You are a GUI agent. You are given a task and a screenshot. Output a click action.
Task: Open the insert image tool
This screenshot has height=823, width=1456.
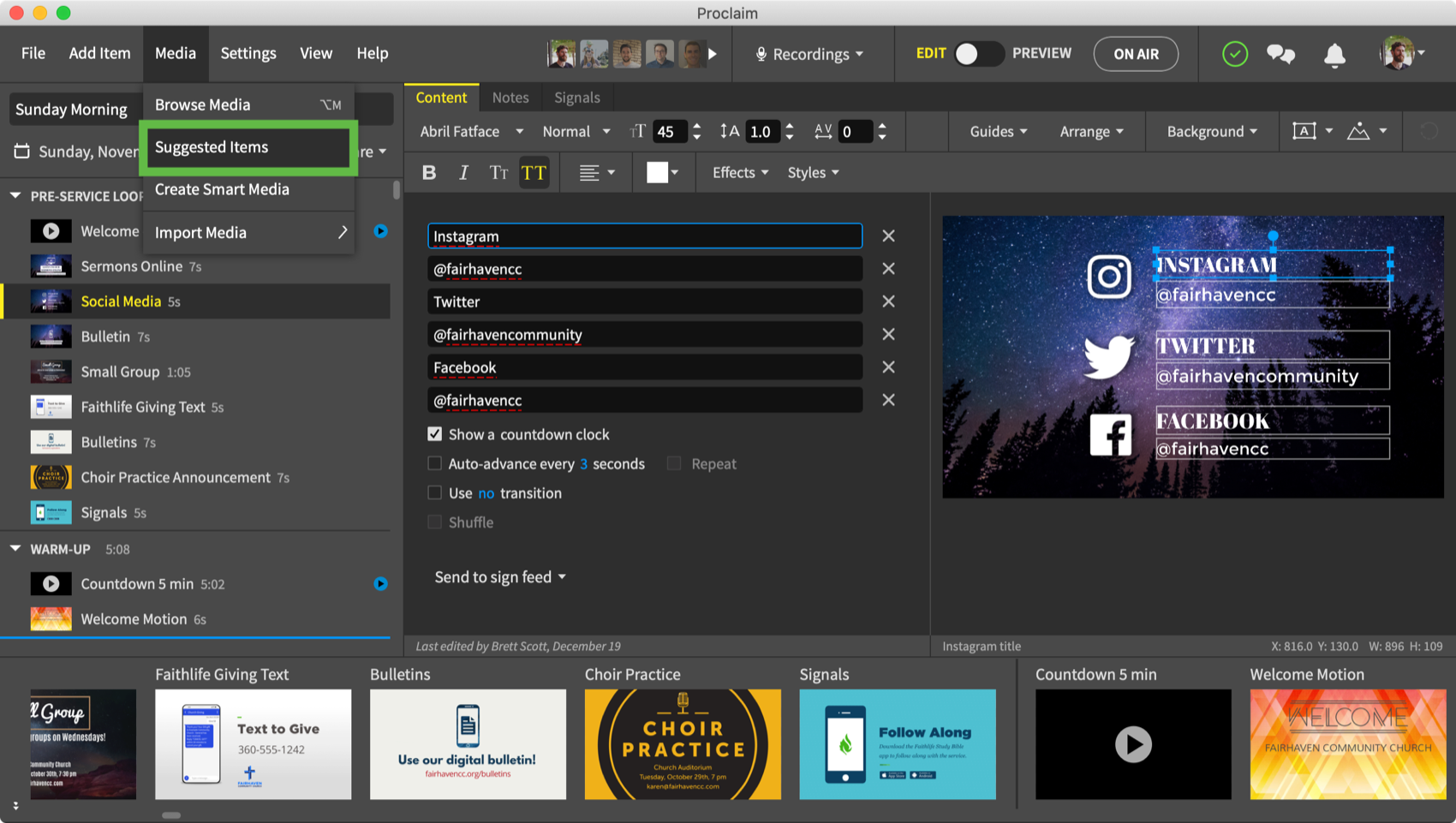click(1366, 131)
